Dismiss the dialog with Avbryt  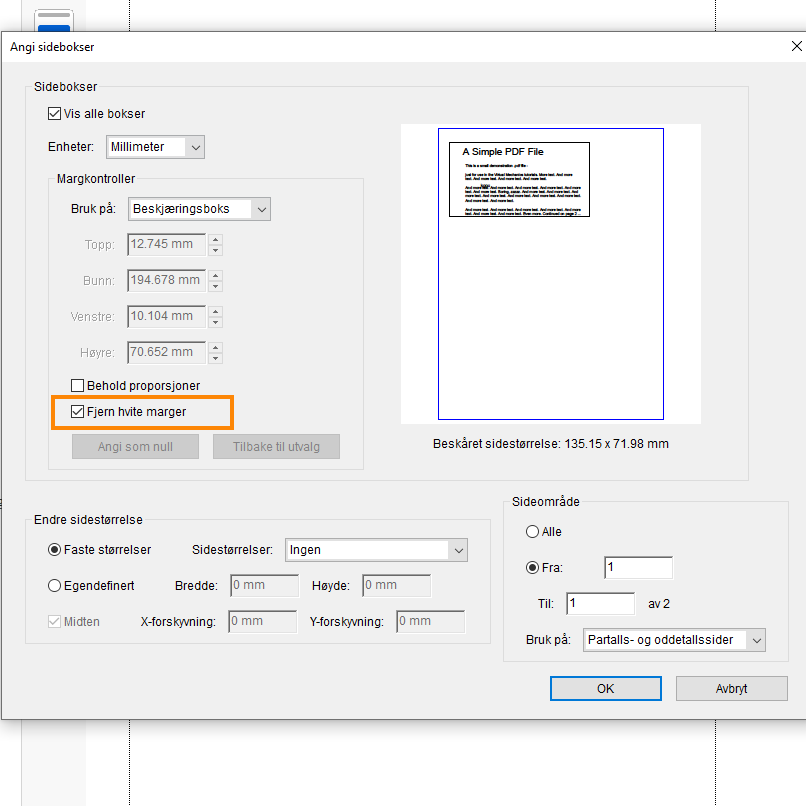731,688
